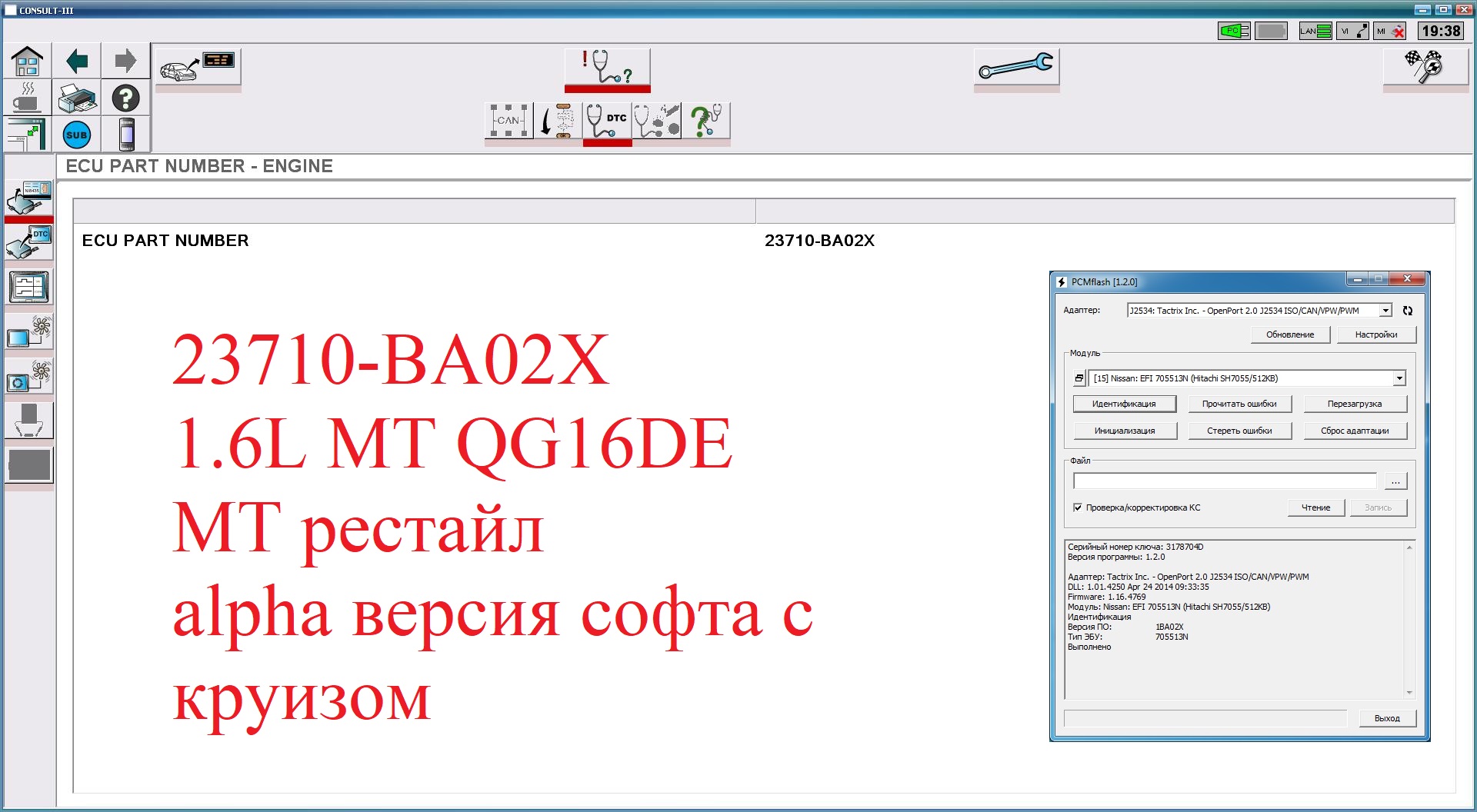Viewport: 1477px width, 812px height.
Task: Click the blue SUB button icon
Action: [77, 135]
